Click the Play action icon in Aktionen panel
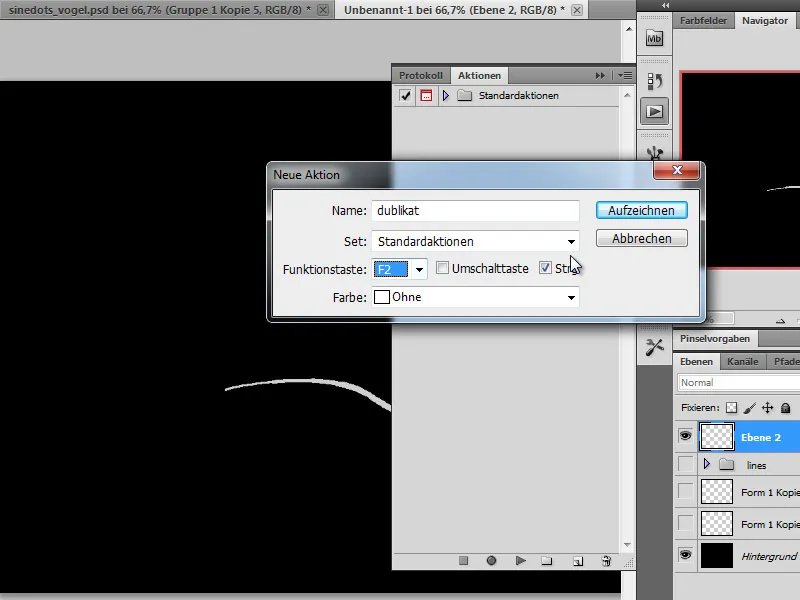 coord(520,561)
